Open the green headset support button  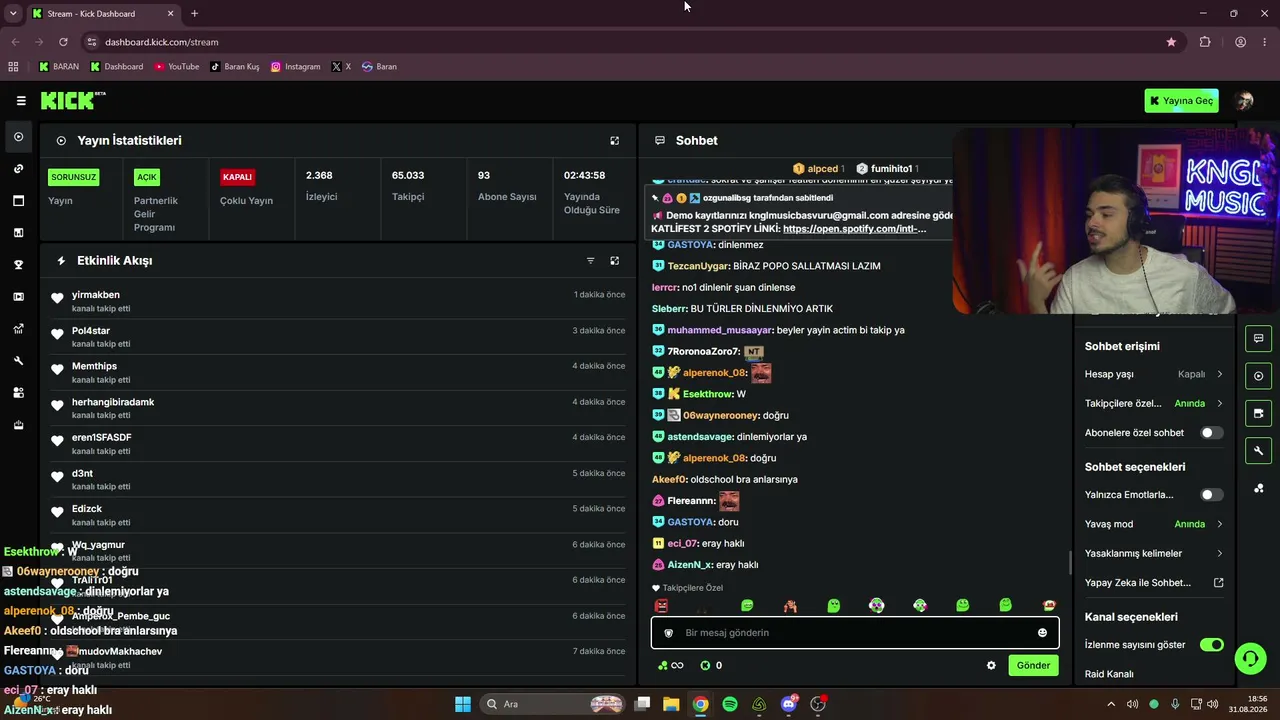(1250, 658)
